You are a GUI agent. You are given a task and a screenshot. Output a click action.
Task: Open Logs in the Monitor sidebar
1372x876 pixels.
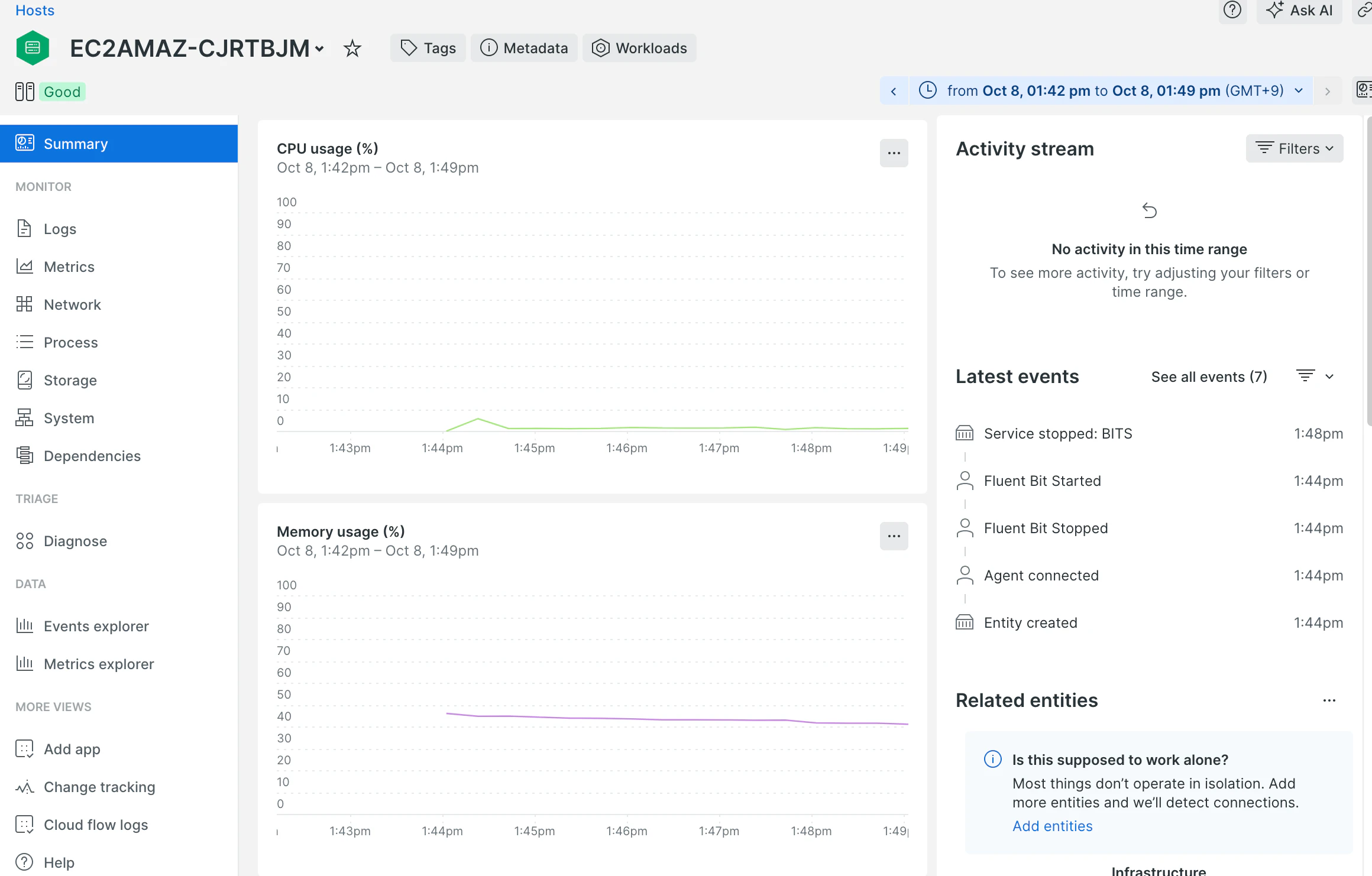point(60,229)
